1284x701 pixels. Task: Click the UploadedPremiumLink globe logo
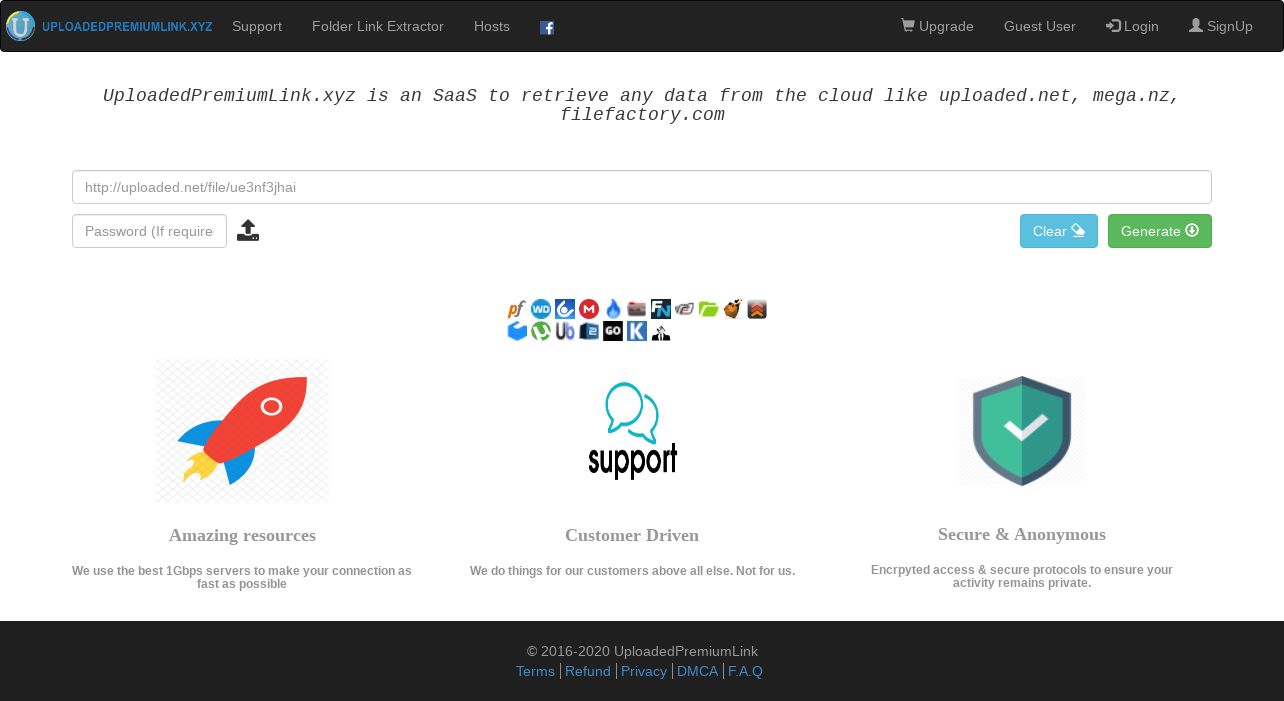(x=20, y=26)
